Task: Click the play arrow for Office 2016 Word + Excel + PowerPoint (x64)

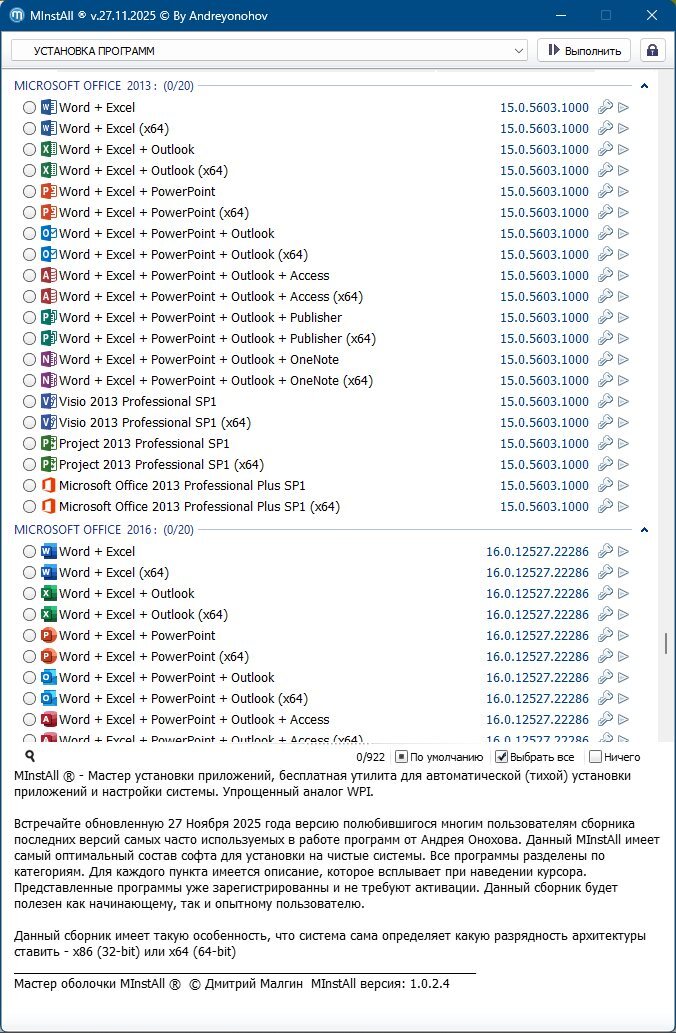Action: (x=624, y=657)
